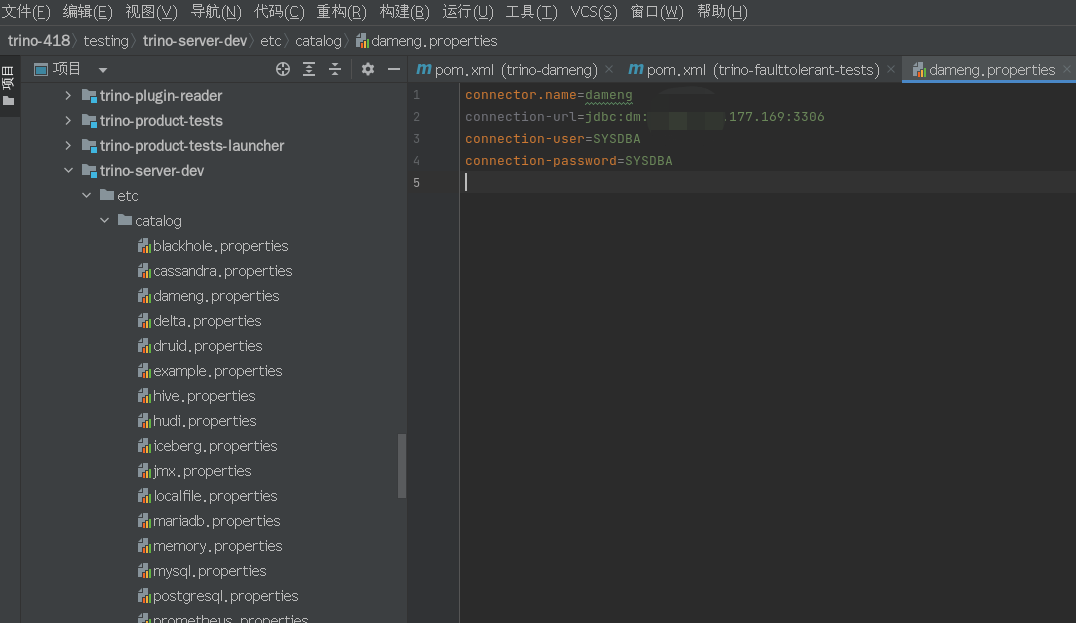Open the 帮助(H) menu

(x=722, y=12)
